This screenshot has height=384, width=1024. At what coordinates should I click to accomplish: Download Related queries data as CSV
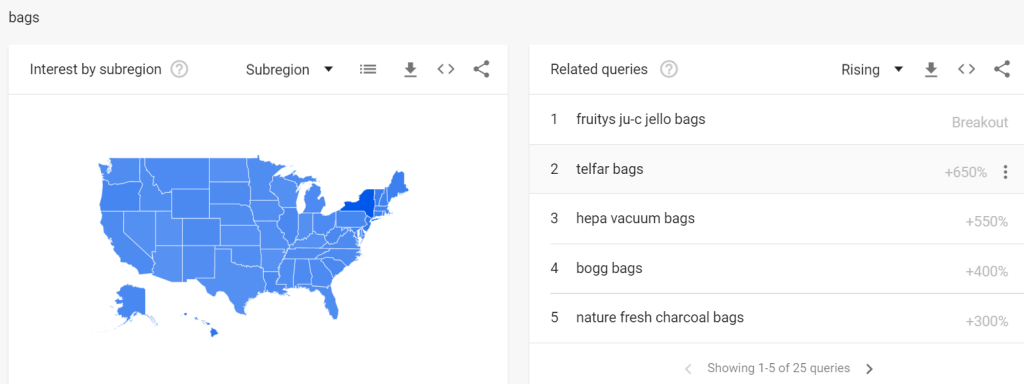click(931, 70)
